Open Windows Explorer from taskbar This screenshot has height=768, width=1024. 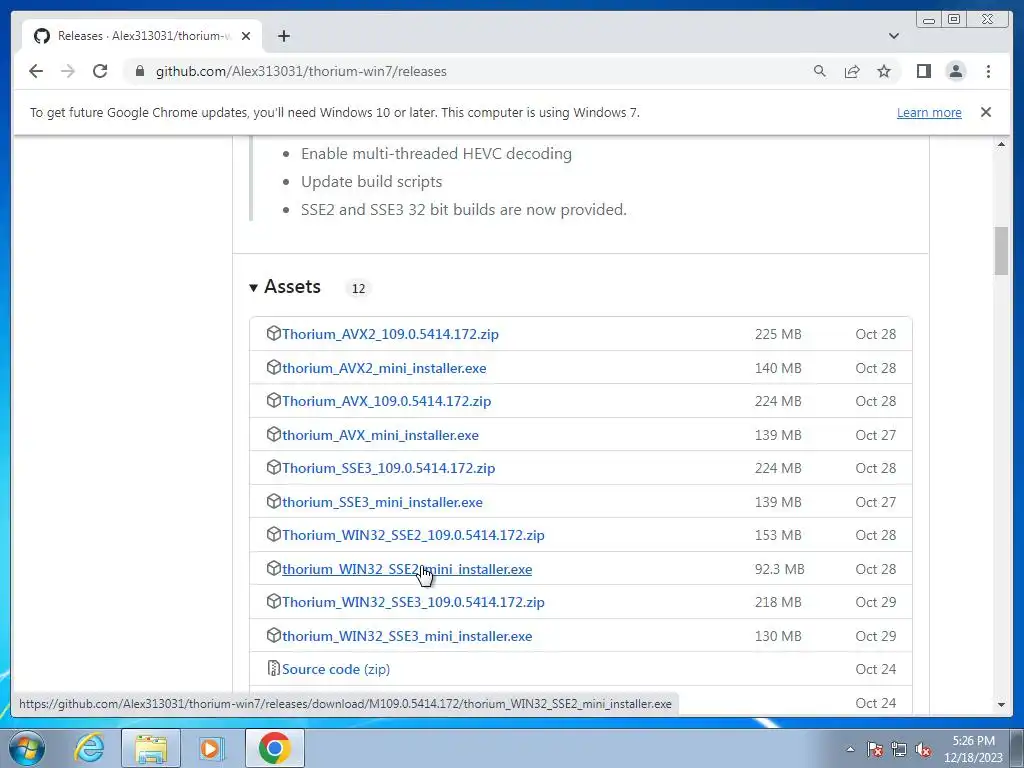151,748
